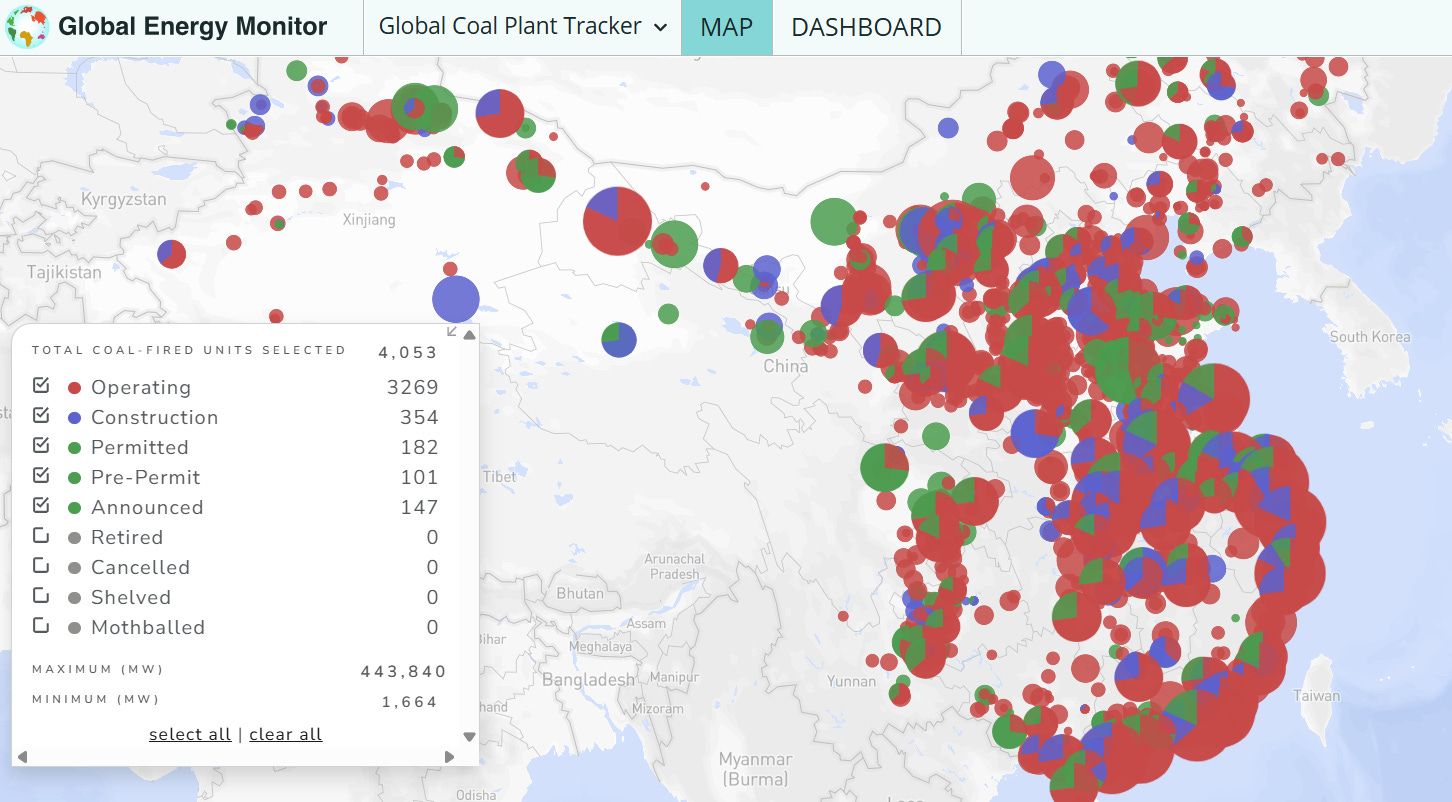
Task: Switch to the MAP tab
Action: pyautogui.click(x=726, y=27)
